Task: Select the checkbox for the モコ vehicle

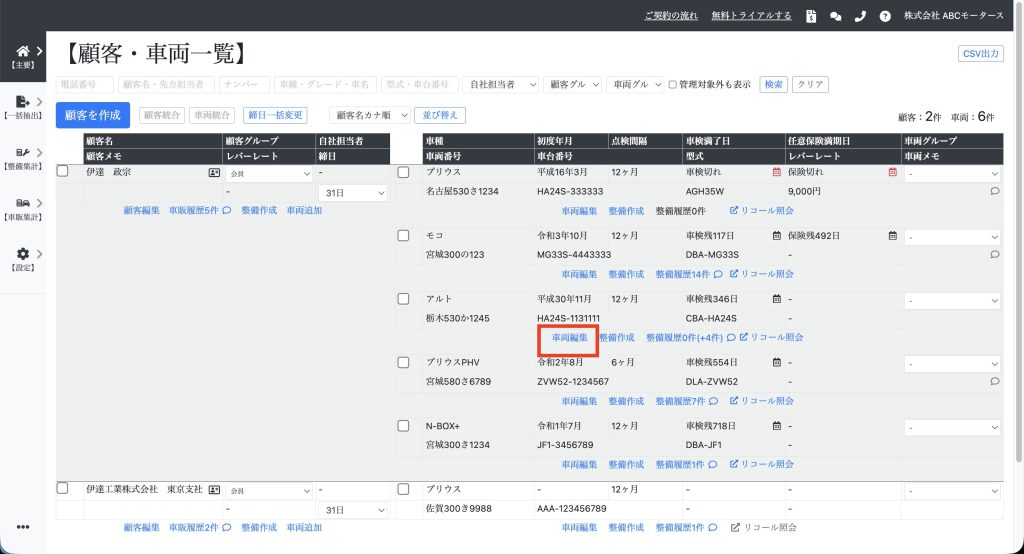Action: click(404, 236)
